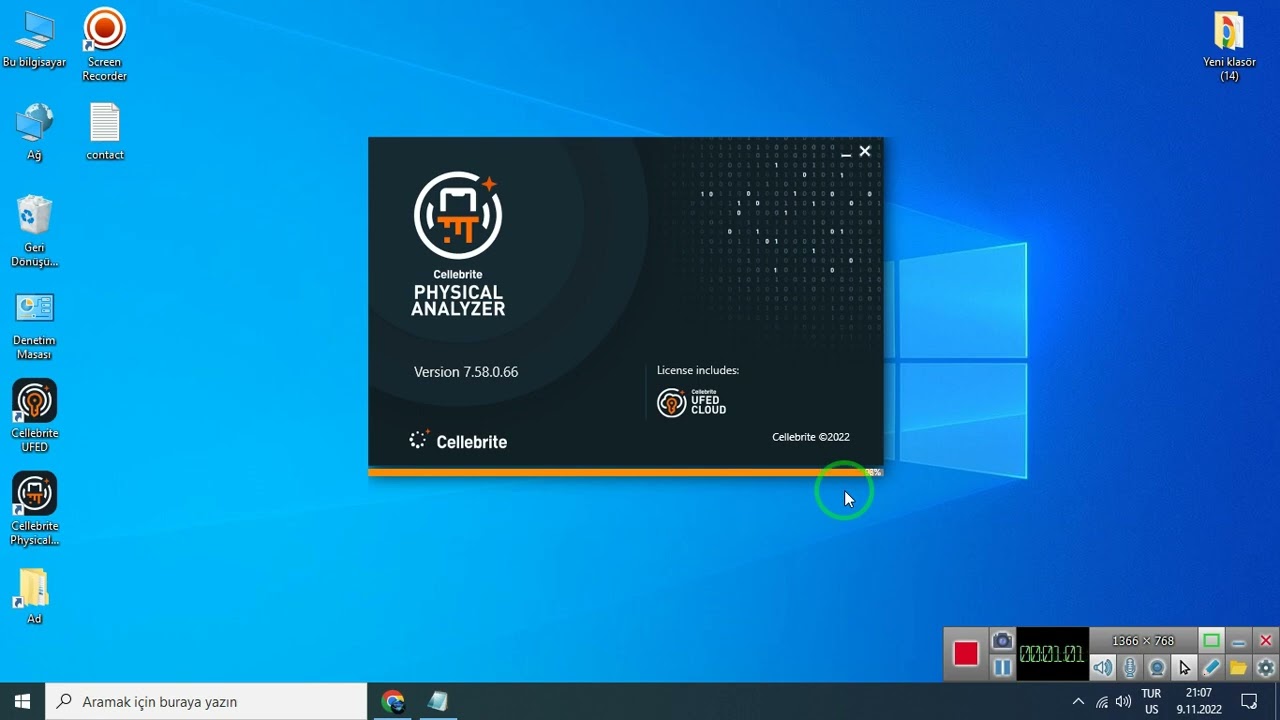This screenshot has height=720, width=1280.
Task: Click the Version 7.58.0.66 text
Action: (x=466, y=372)
